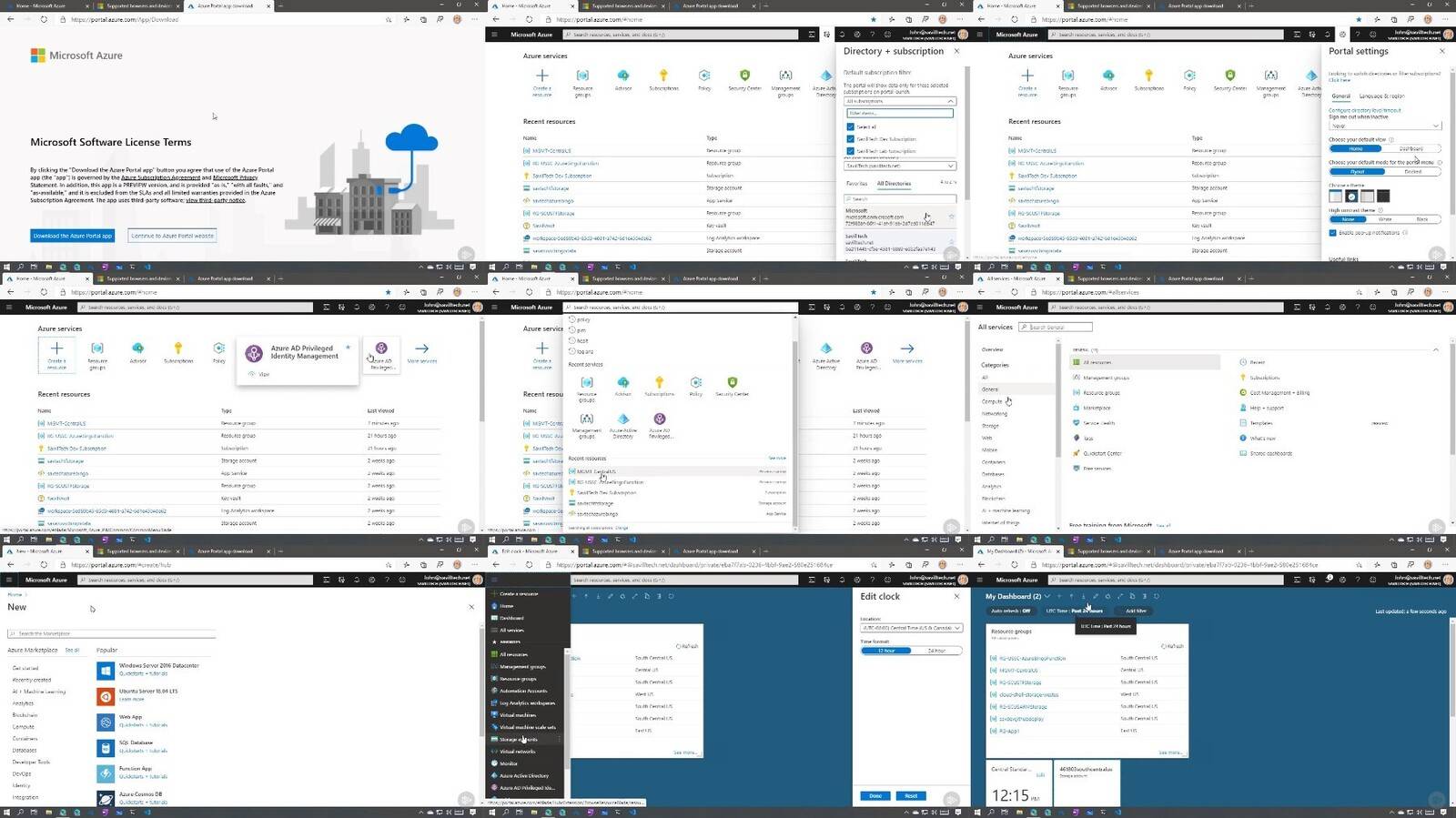The height and width of the screenshot is (818, 1456).
Task: Toggle SaviTech Dev Subscription checkbox
Action: coord(851,139)
